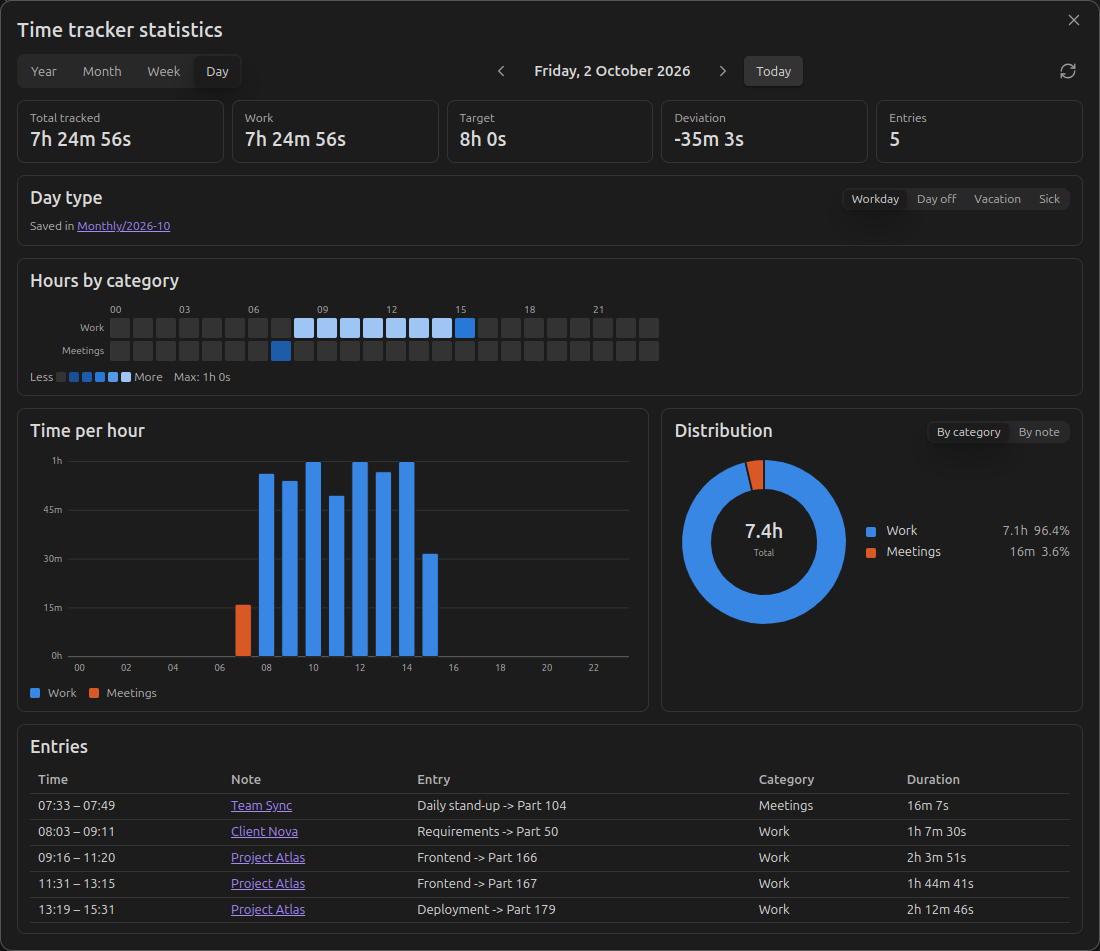This screenshot has width=1100, height=951.
Task: Click the time 09:16 – 11:20
Action: [x=76, y=858]
